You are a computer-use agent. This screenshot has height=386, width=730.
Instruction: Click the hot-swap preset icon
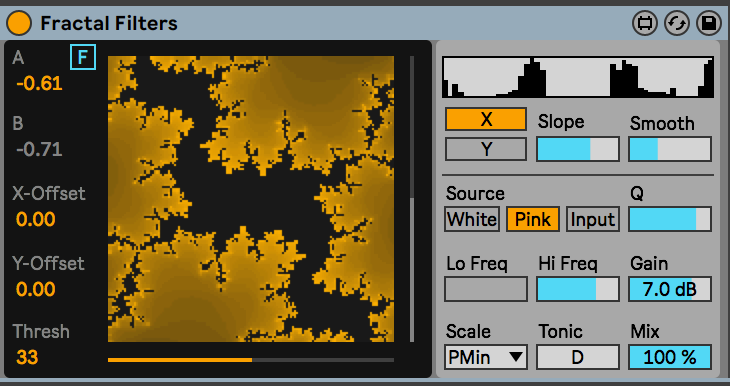click(676, 23)
